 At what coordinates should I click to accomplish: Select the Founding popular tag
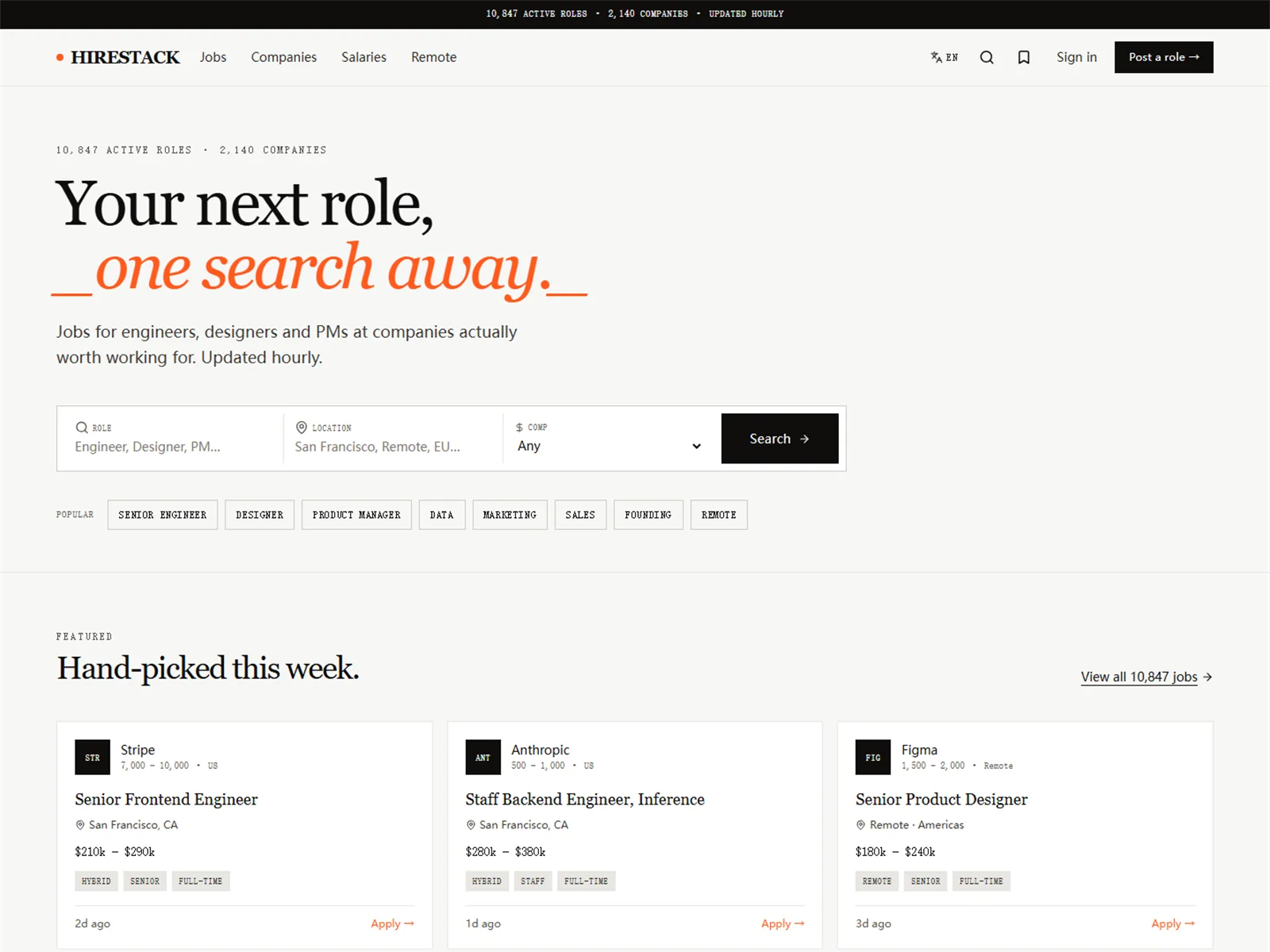(648, 515)
